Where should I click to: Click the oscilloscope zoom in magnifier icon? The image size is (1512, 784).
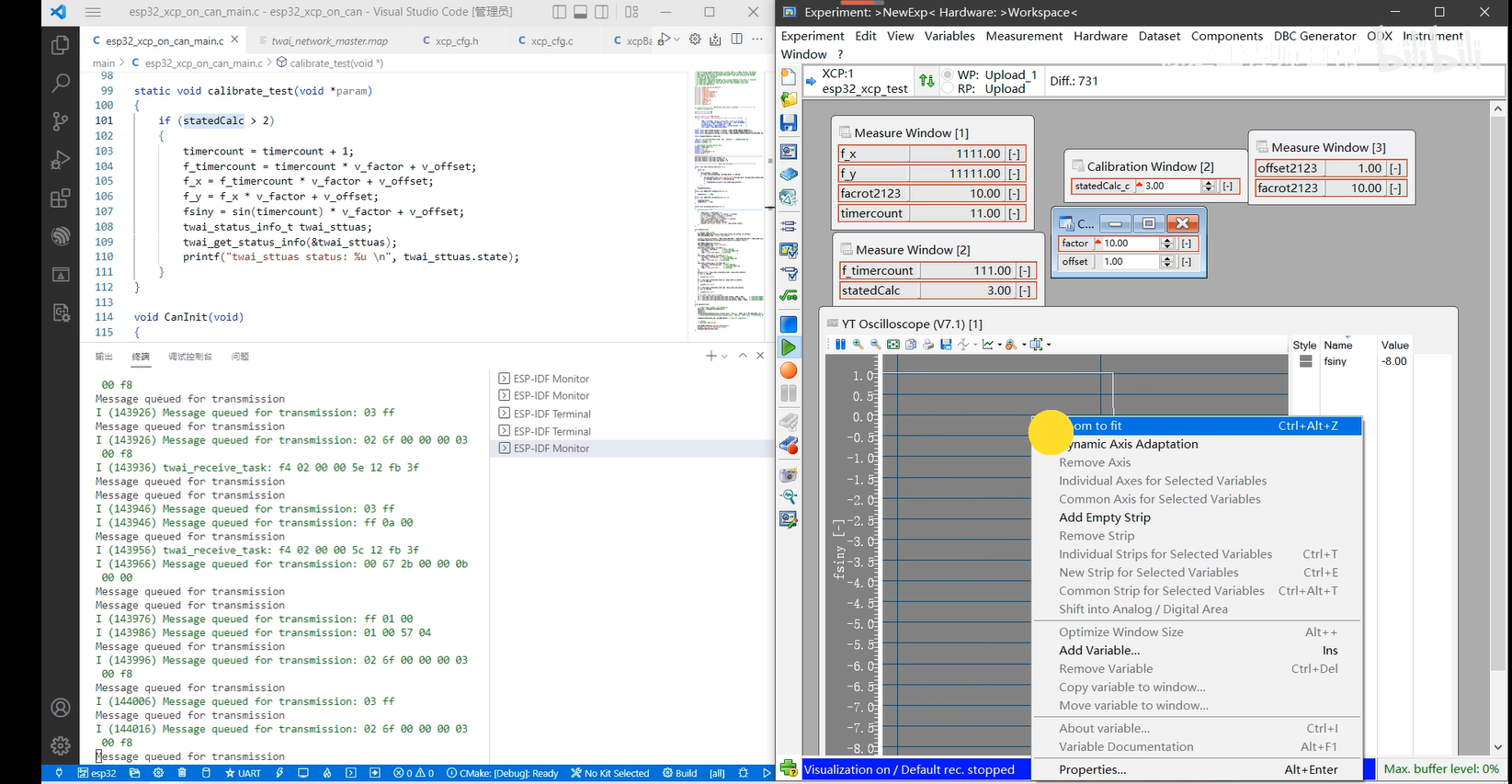[858, 345]
